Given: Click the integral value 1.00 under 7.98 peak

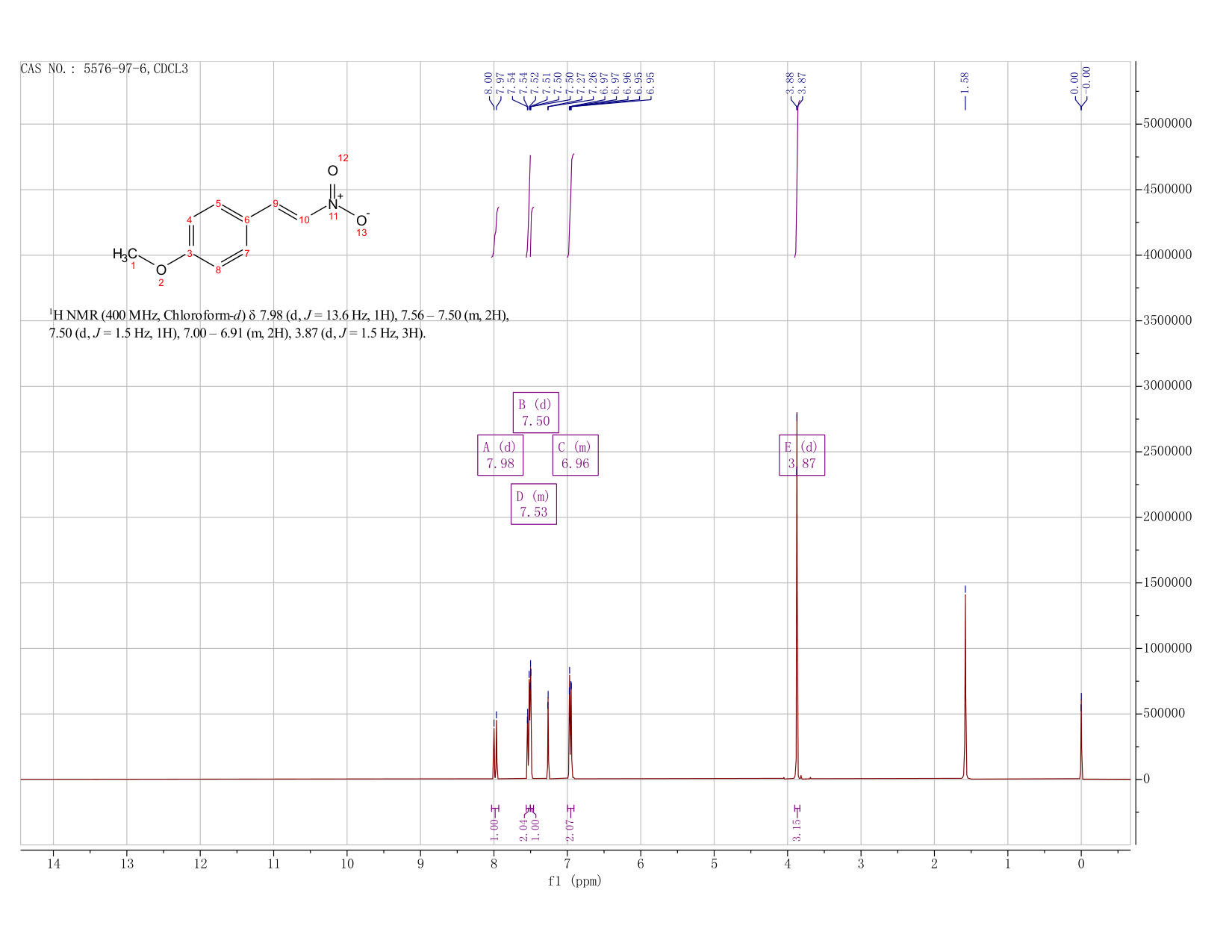Looking at the screenshot, I should (494, 830).
